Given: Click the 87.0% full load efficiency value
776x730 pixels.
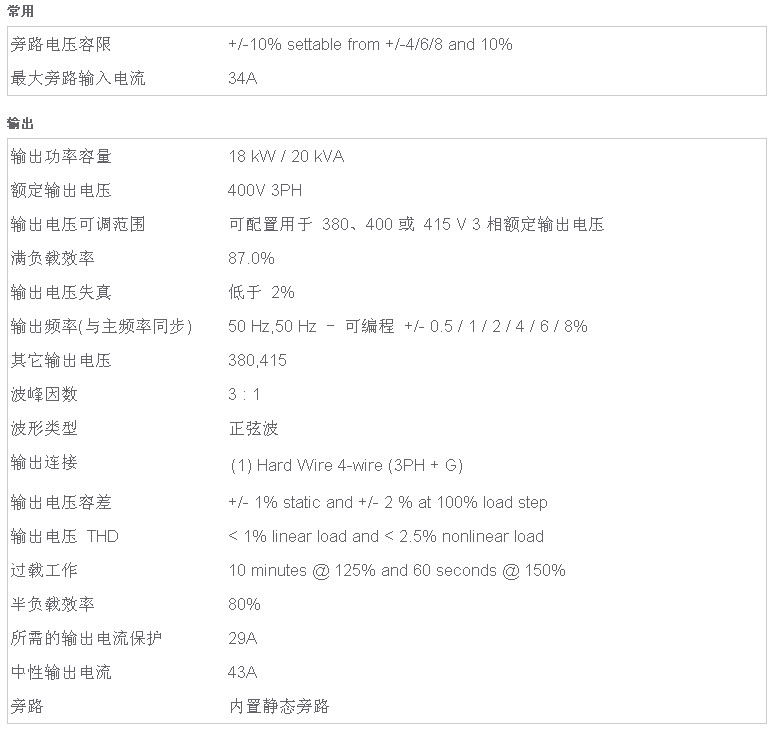Looking at the screenshot, I should click(251, 258).
